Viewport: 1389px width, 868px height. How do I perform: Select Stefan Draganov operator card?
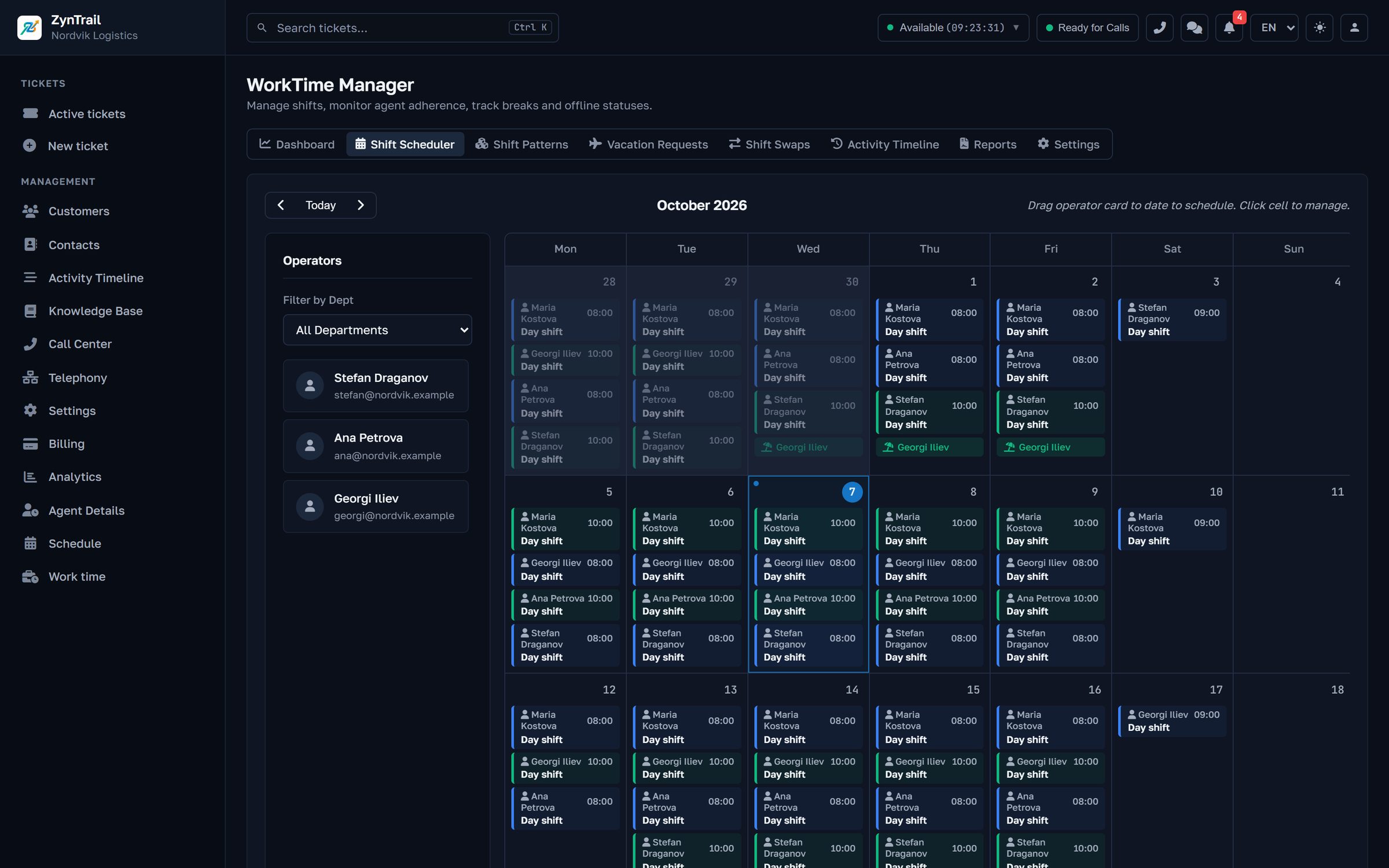click(x=376, y=386)
